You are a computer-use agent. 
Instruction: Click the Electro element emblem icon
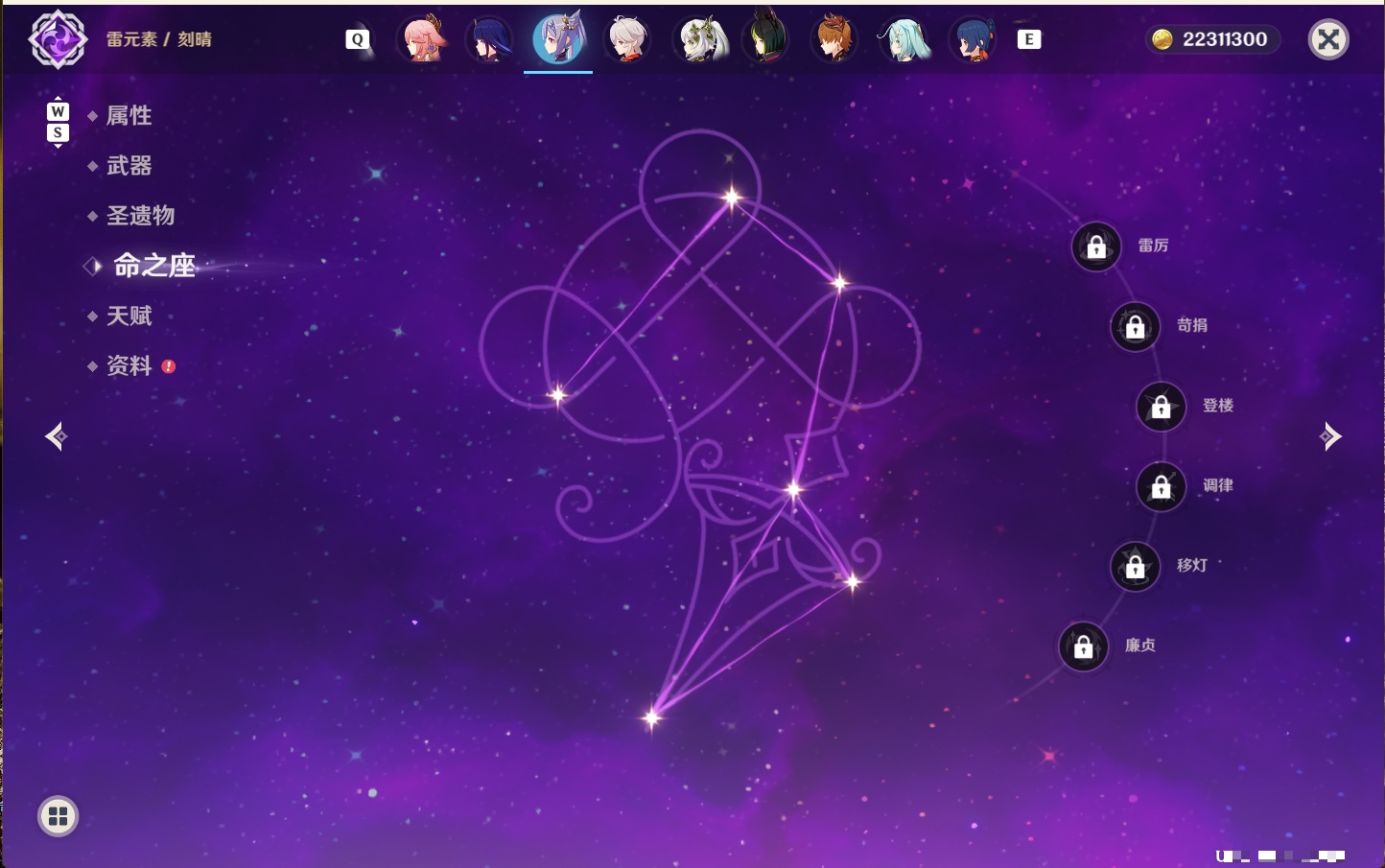pyautogui.click(x=58, y=39)
